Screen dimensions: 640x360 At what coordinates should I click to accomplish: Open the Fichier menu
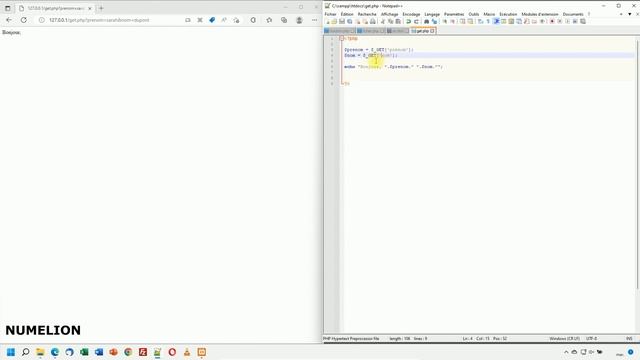click(x=330, y=14)
